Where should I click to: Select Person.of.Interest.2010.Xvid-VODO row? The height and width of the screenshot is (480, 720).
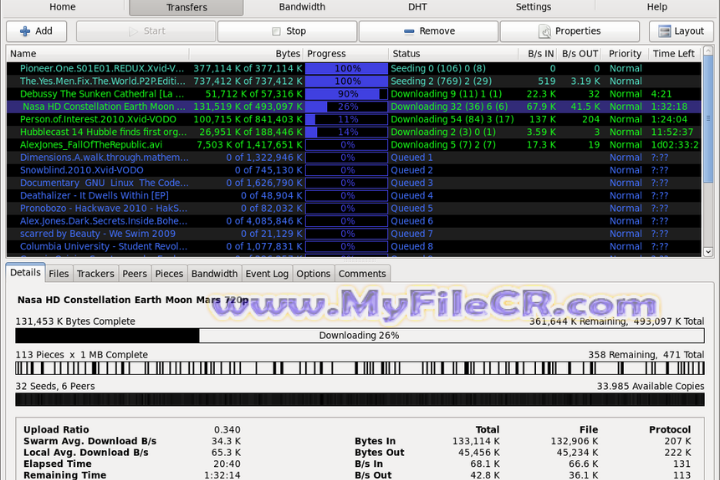coord(354,119)
